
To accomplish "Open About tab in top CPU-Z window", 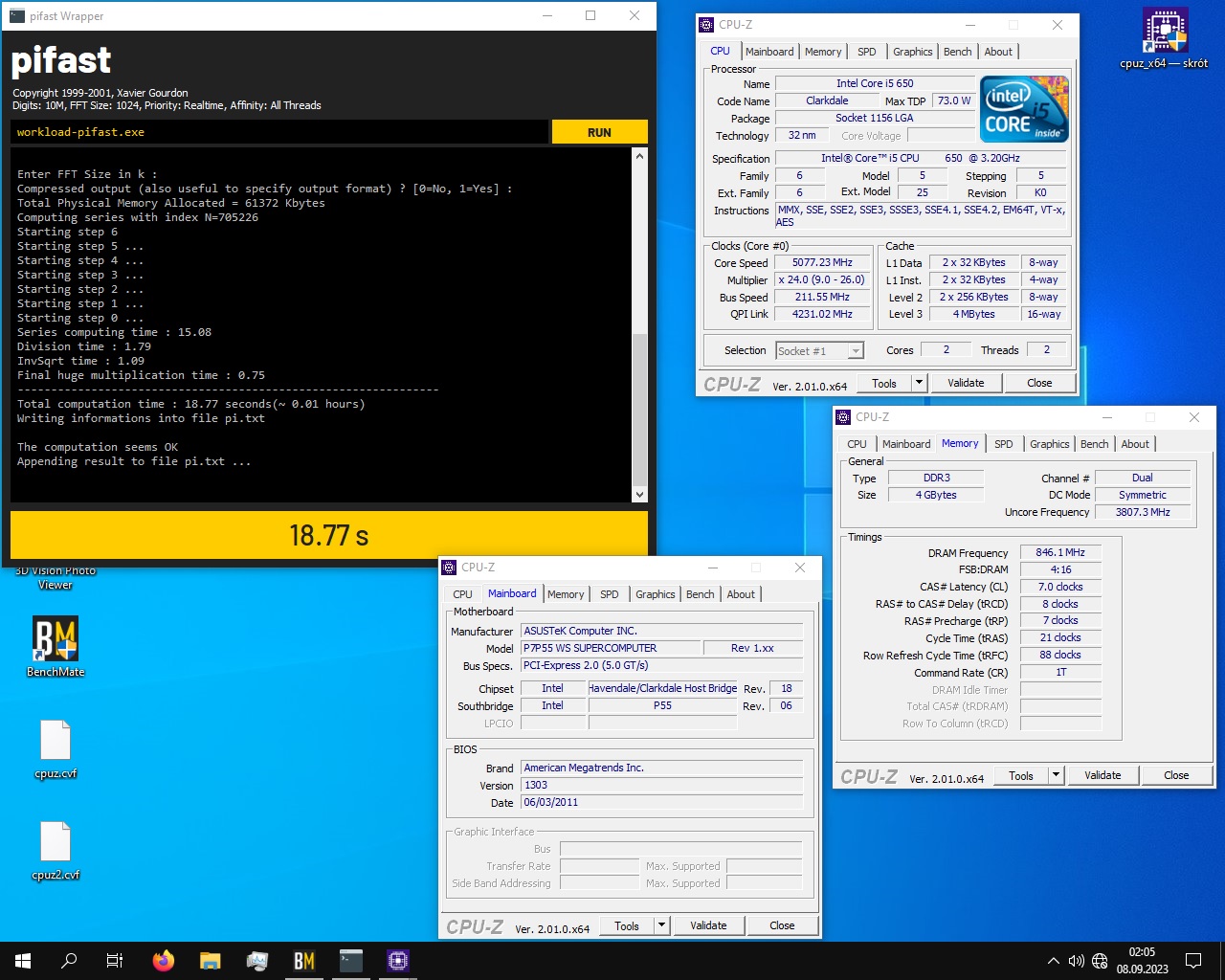I will [x=998, y=52].
